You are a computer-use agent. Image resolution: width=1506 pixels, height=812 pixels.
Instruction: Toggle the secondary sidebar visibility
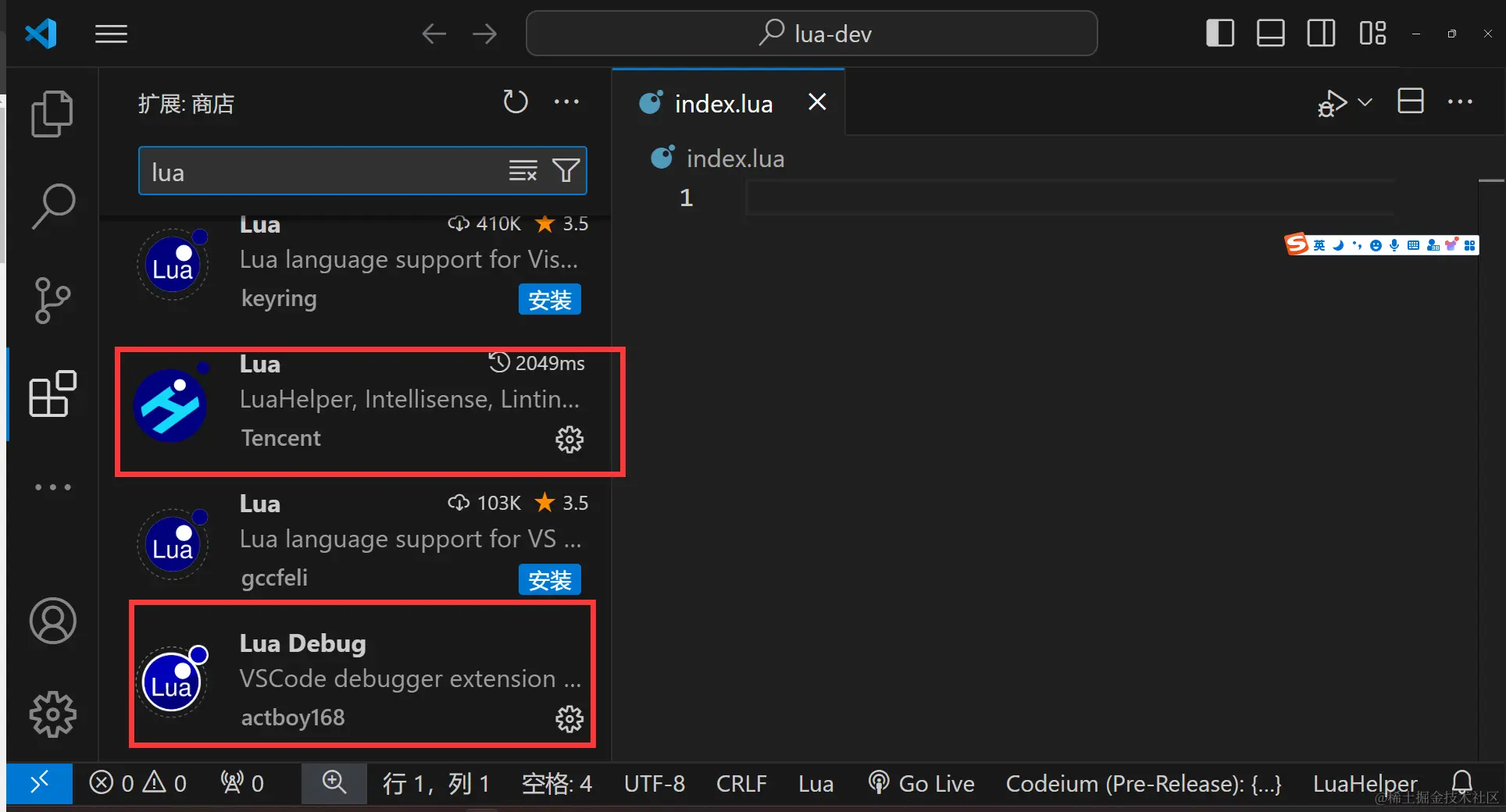point(1320,33)
